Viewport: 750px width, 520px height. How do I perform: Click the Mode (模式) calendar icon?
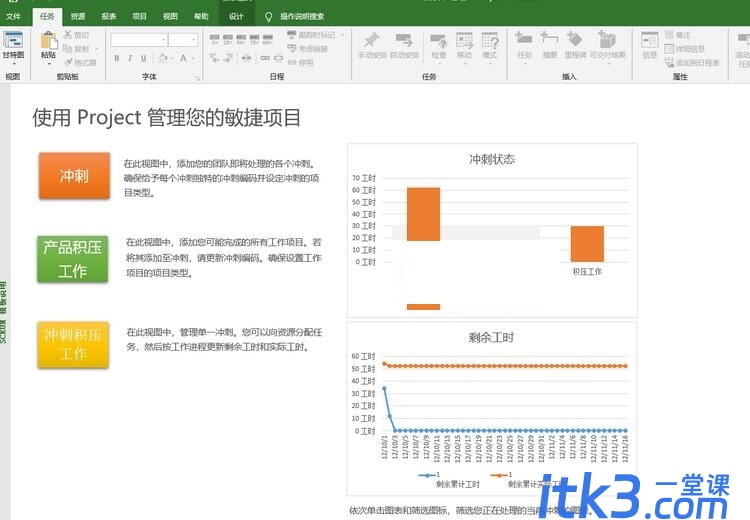(x=490, y=40)
